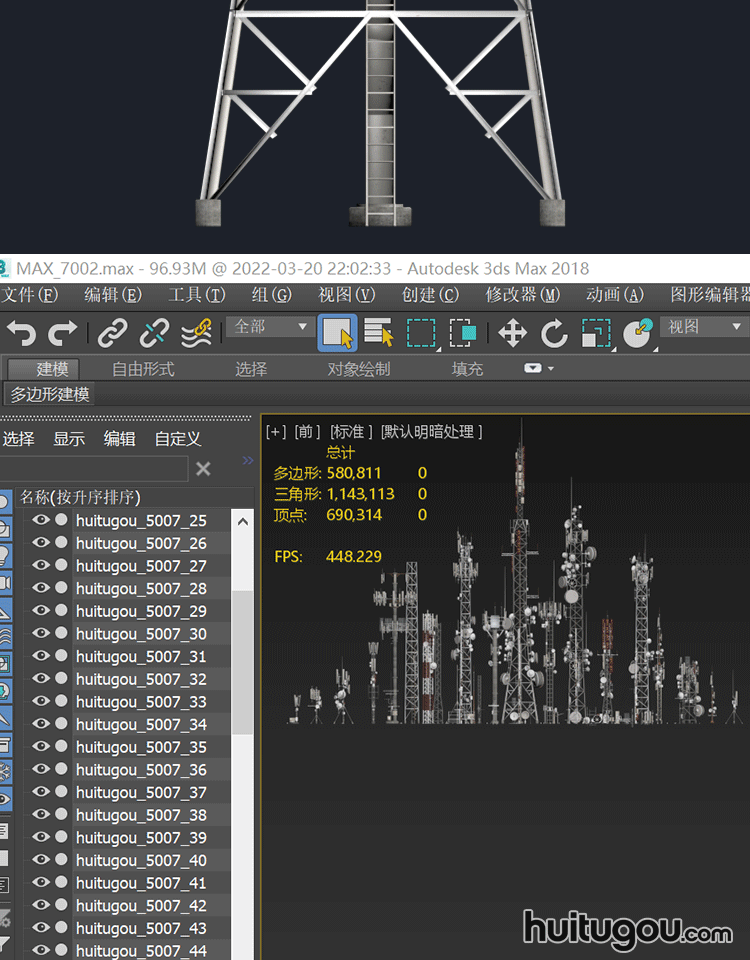This screenshot has width=750, height=960.
Task: Choose the Select and Move tool
Action: click(x=512, y=333)
